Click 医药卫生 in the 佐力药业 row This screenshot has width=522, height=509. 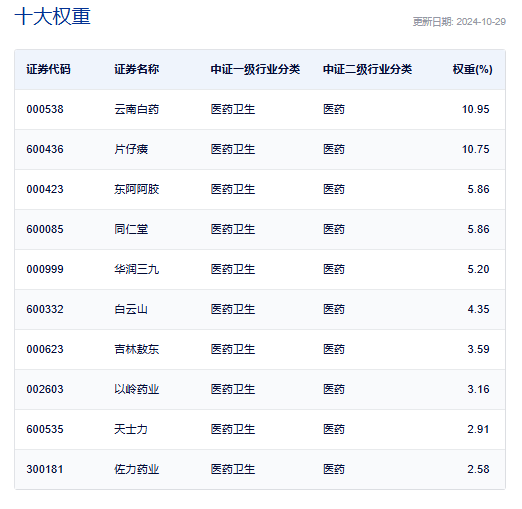pyautogui.click(x=233, y=469)
